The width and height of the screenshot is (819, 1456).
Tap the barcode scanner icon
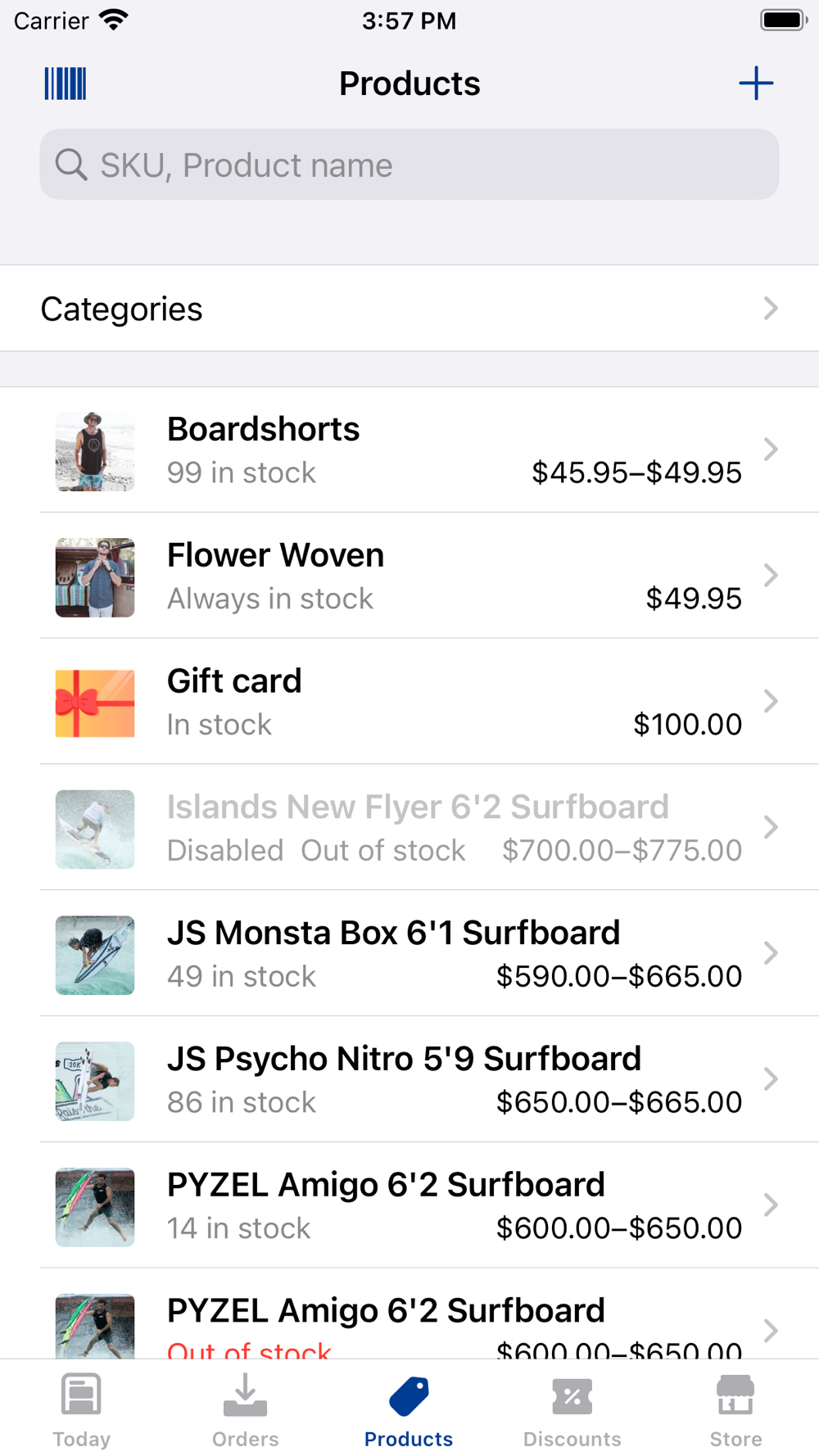point(66,84)
